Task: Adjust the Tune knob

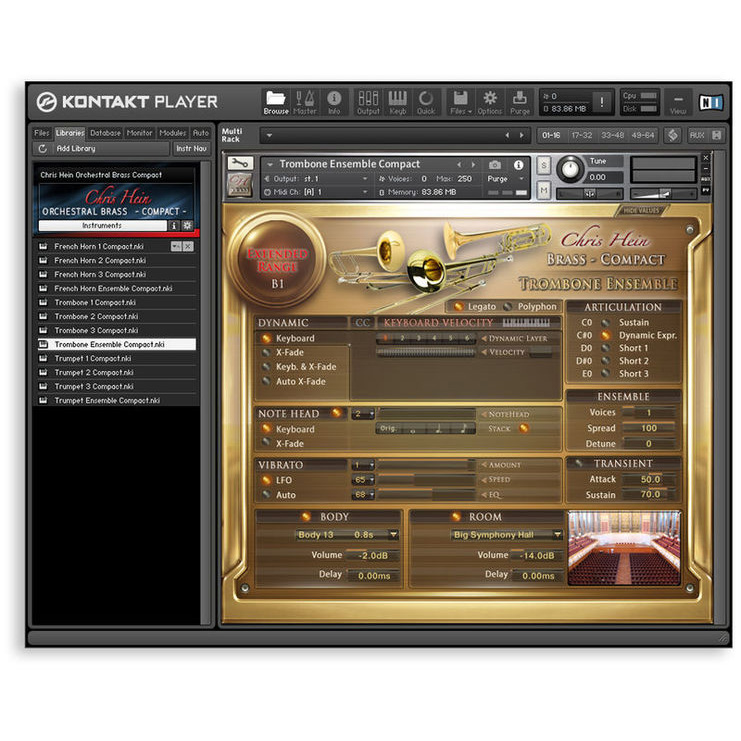Action: [570, 169]
